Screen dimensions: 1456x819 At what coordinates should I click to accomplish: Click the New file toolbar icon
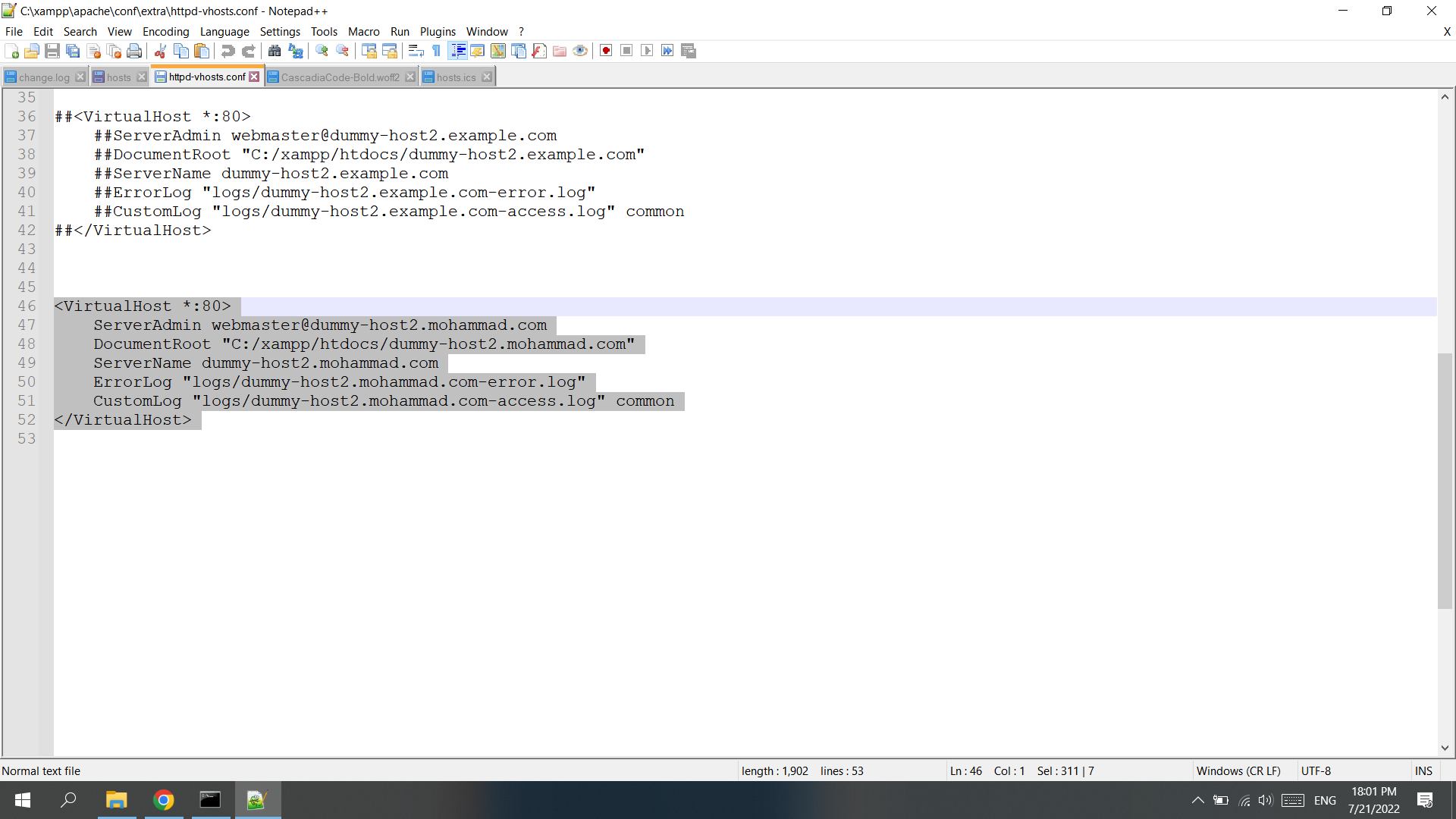[x=11, y=51]
